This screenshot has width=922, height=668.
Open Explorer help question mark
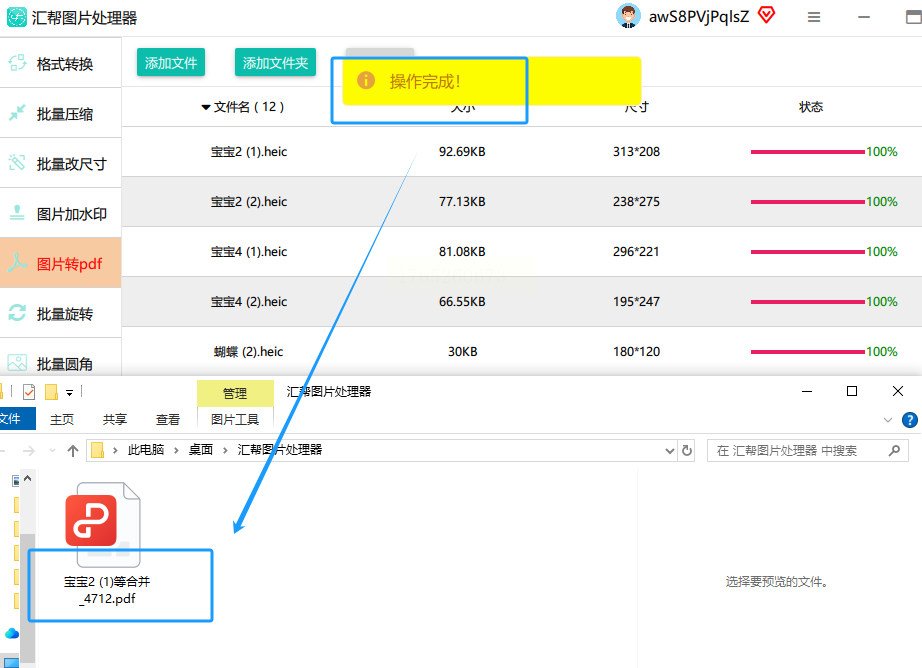click(910, 420)
